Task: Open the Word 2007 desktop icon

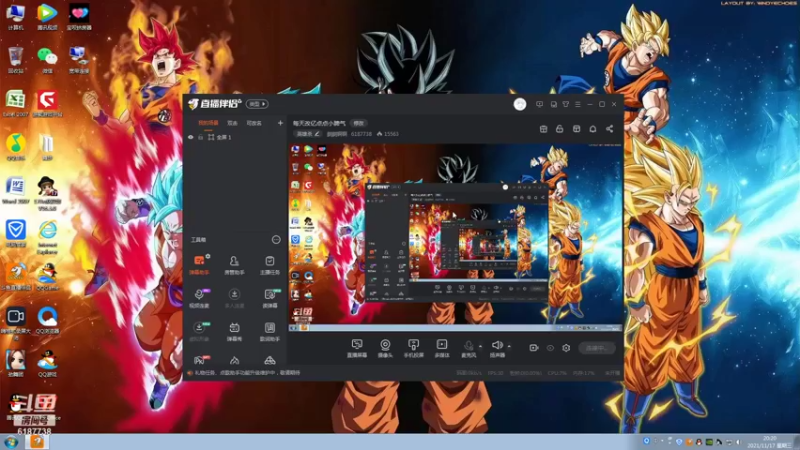Action: 16,191
